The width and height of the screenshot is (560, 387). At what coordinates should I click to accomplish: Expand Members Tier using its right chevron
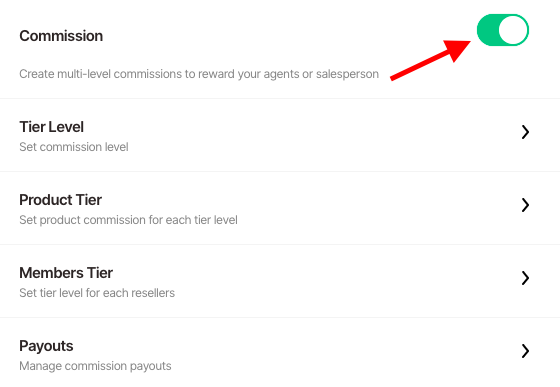pos(525,278)
